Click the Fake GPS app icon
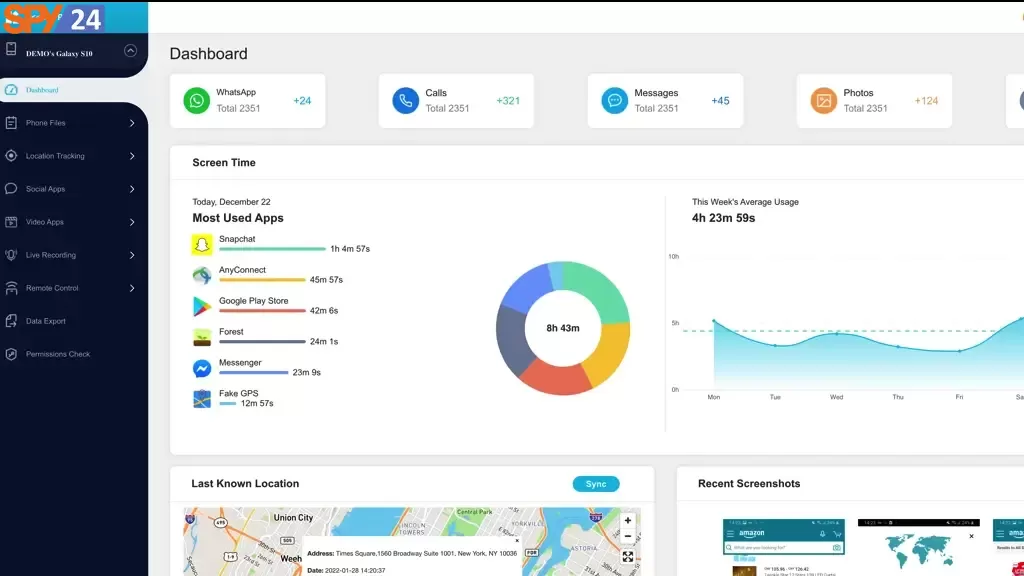The height and width of the screenshot is (576, 1024). (x=202, y=399)
